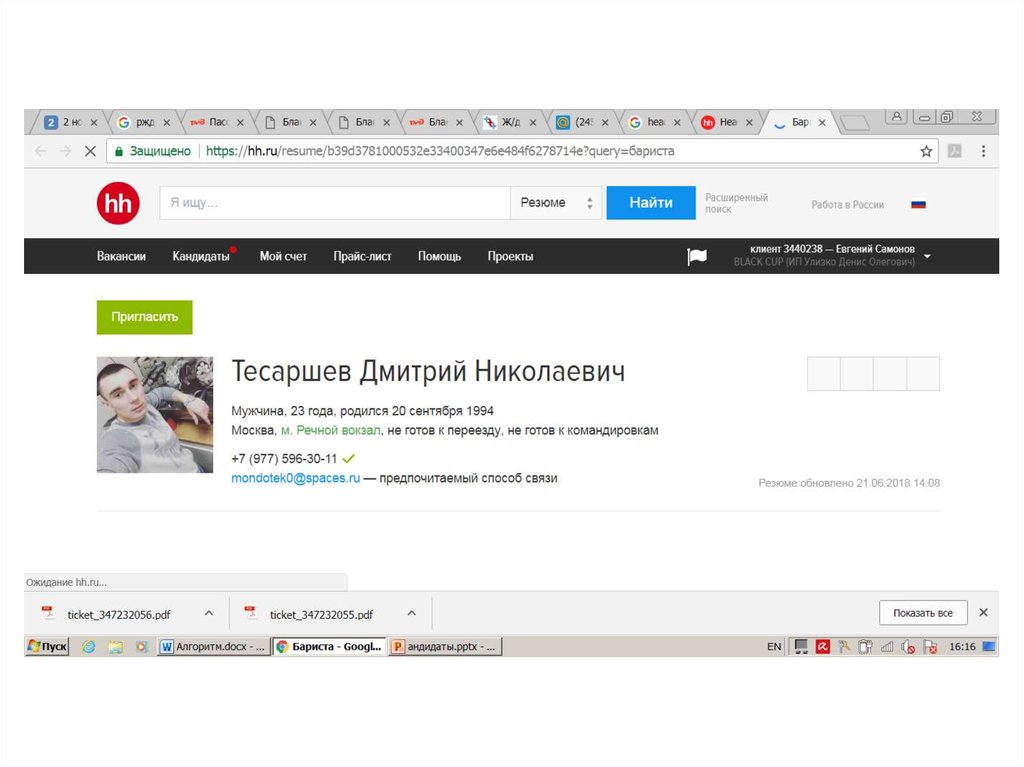This screenshot has width=1024, height=767.
Task: Click the red antivirus tray icon
Action: pyautogui.click(x=822, y=647)
